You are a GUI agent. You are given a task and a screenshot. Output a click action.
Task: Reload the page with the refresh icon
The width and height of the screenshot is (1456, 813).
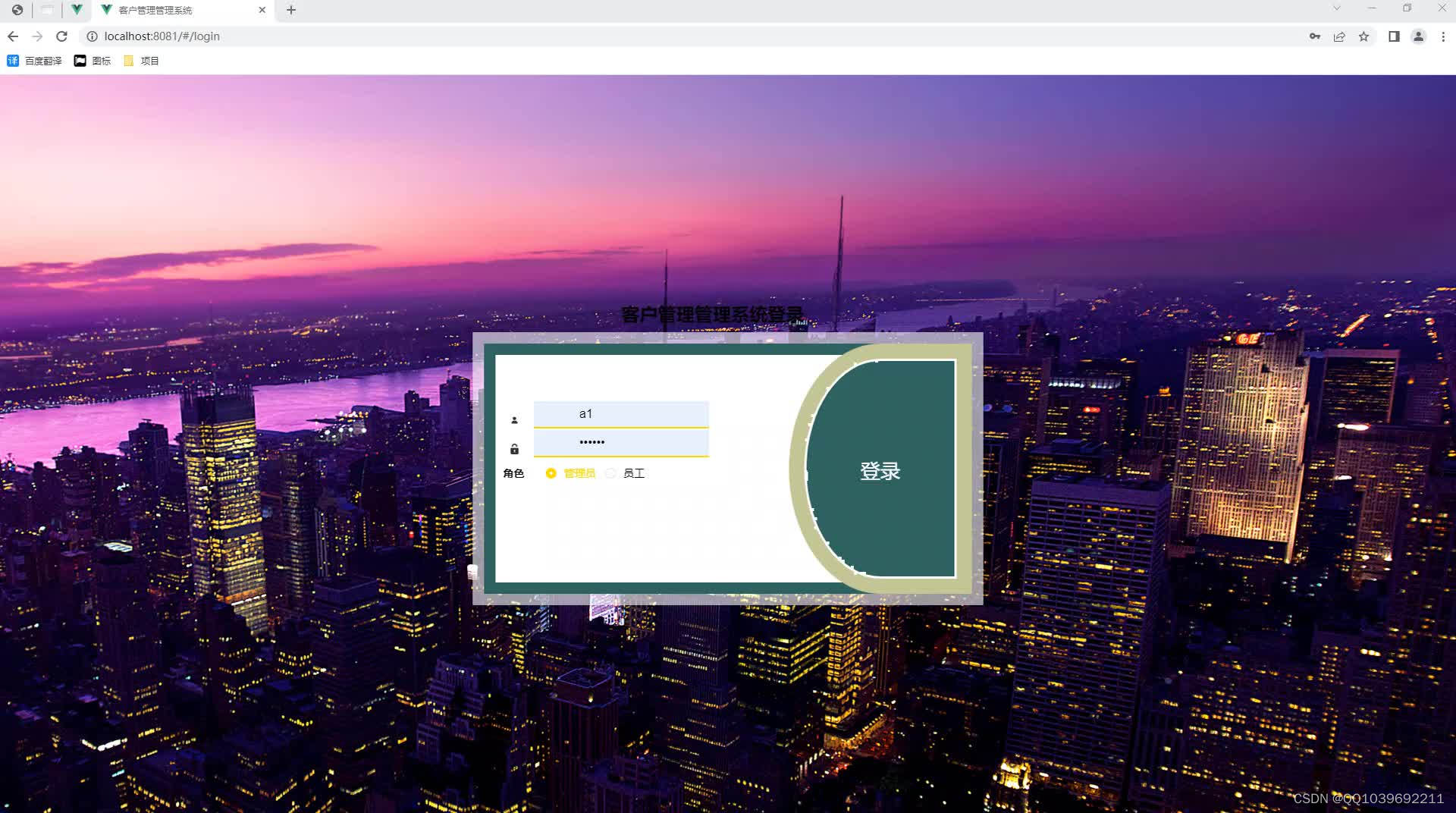click(62, 36)
